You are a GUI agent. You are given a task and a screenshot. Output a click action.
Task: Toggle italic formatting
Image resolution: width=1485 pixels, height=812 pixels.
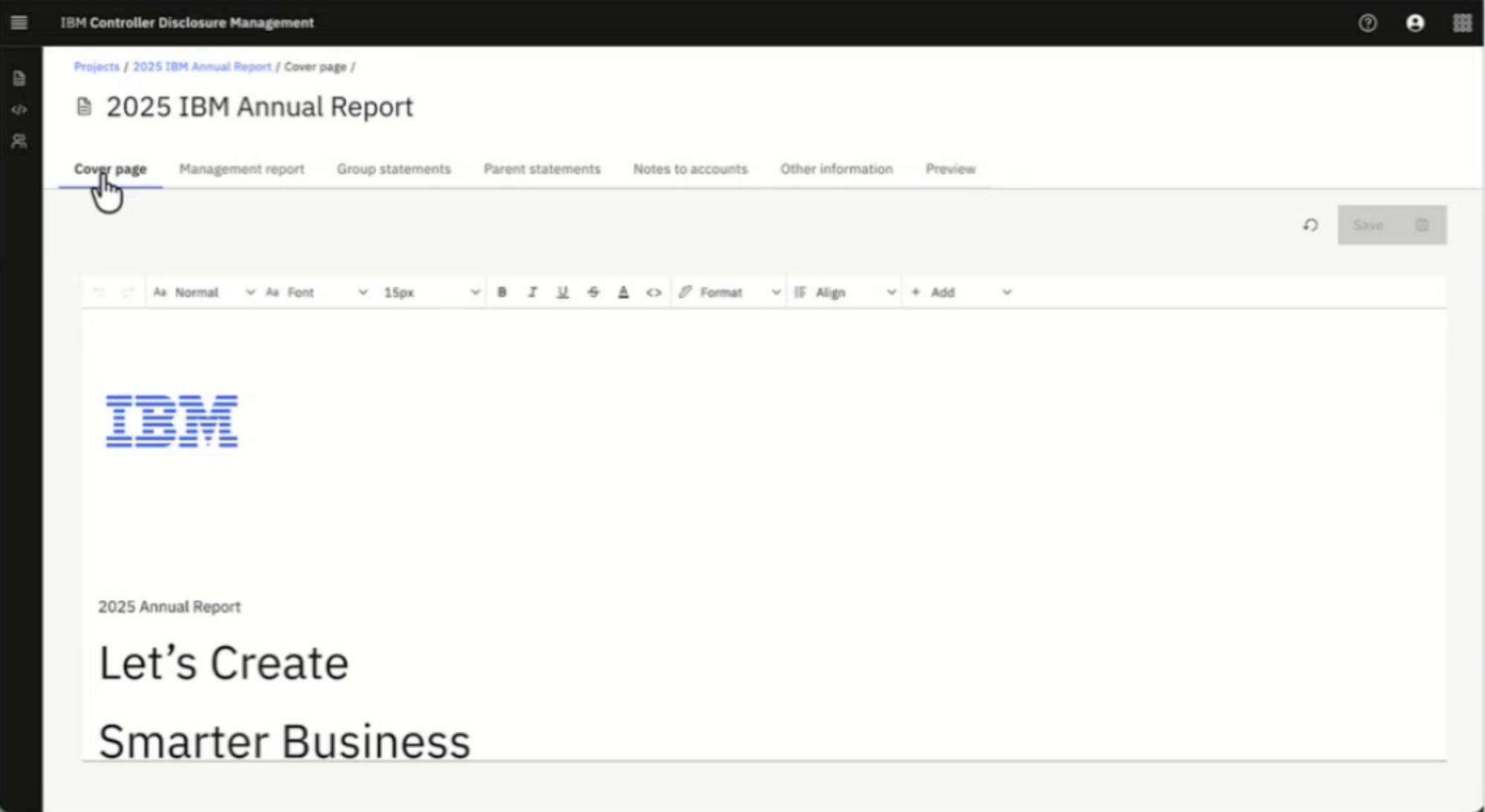click(532, 292)
